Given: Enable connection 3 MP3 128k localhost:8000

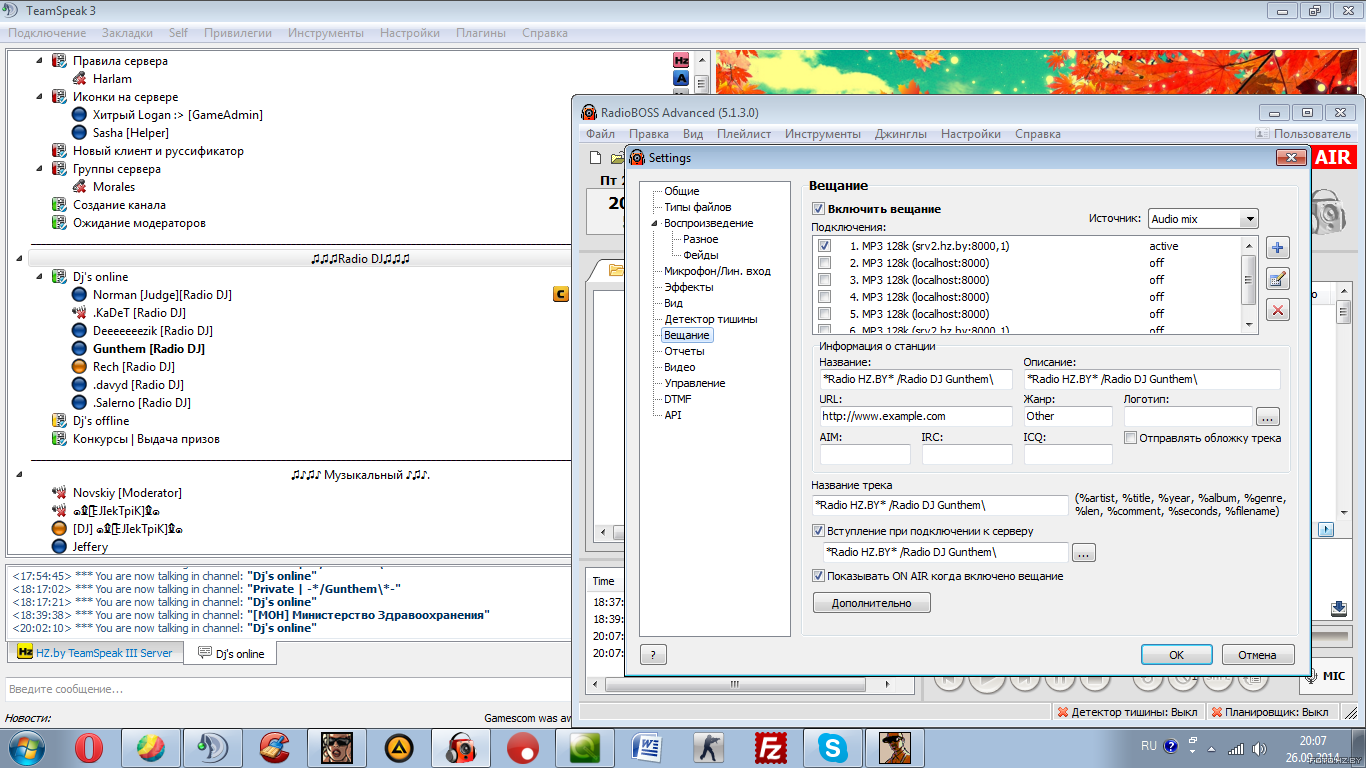Looking at the screenshot, I should (x=824, y=280).
